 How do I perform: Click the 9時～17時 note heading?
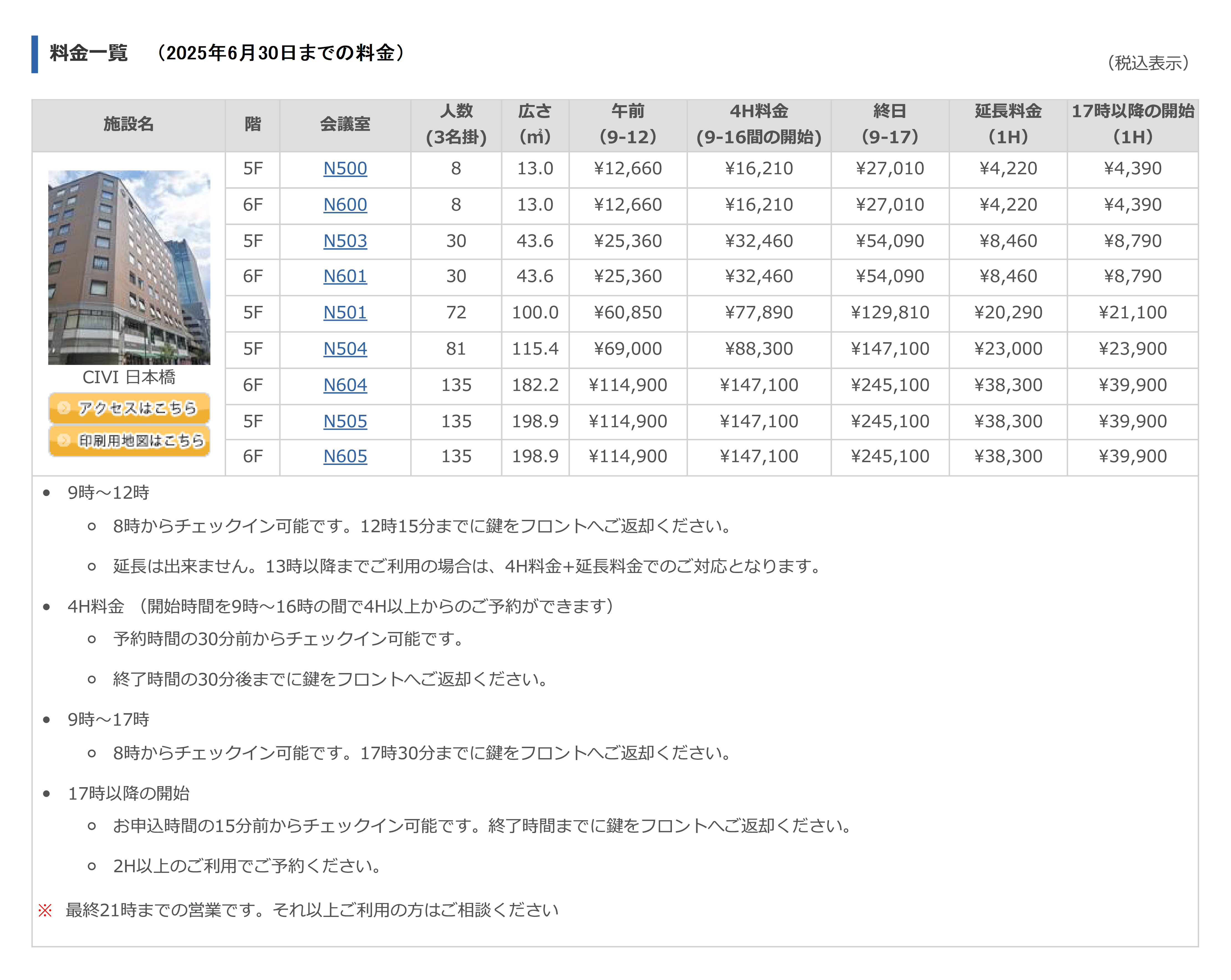point(108,720)
